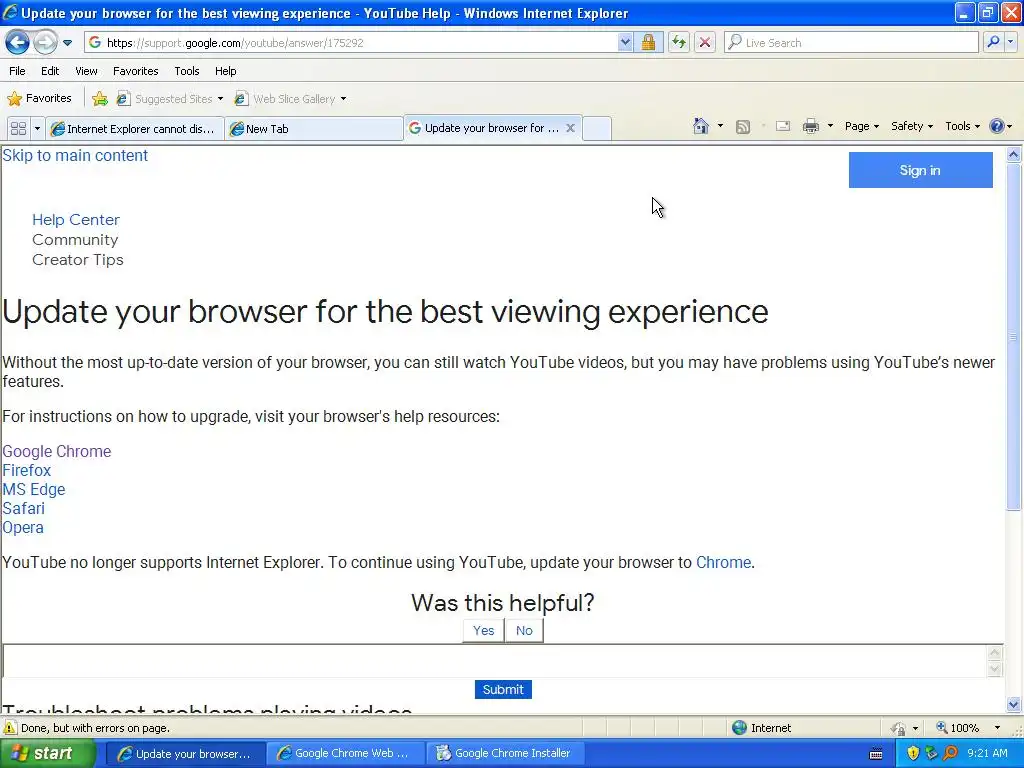Screen dimensions: 1024x768
Task: Open Help Center link
Action: point(76,219)
